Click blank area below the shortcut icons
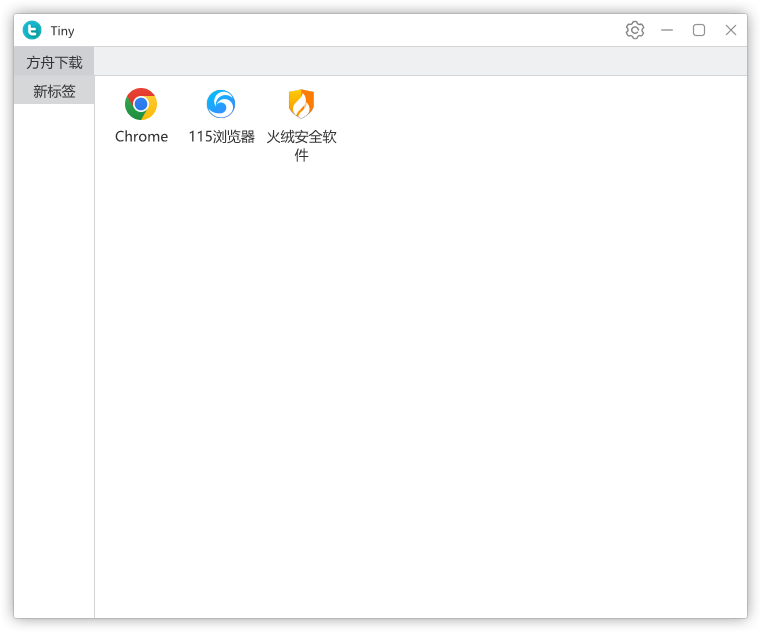761x632 pixels. (x=420, y=380)
